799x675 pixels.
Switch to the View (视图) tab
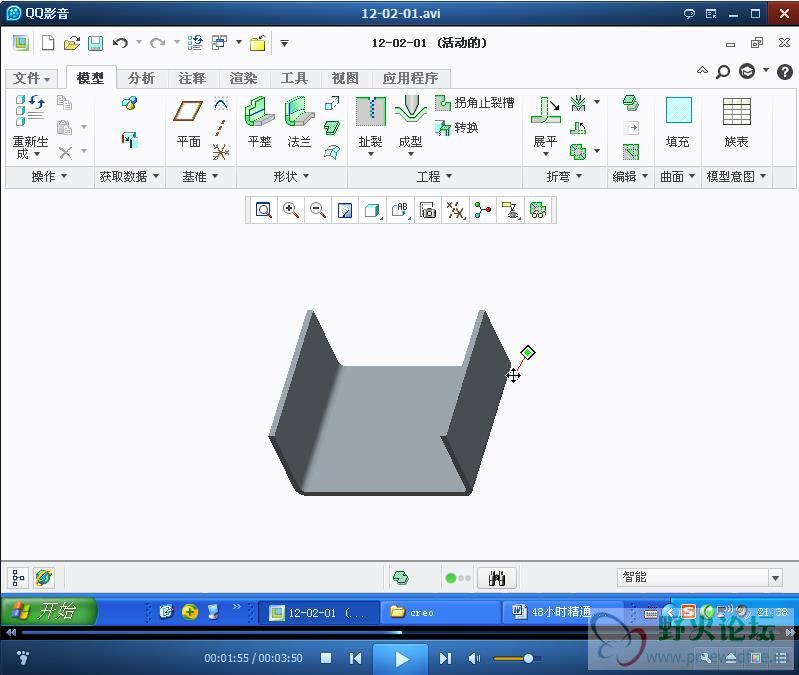point(345,78)
